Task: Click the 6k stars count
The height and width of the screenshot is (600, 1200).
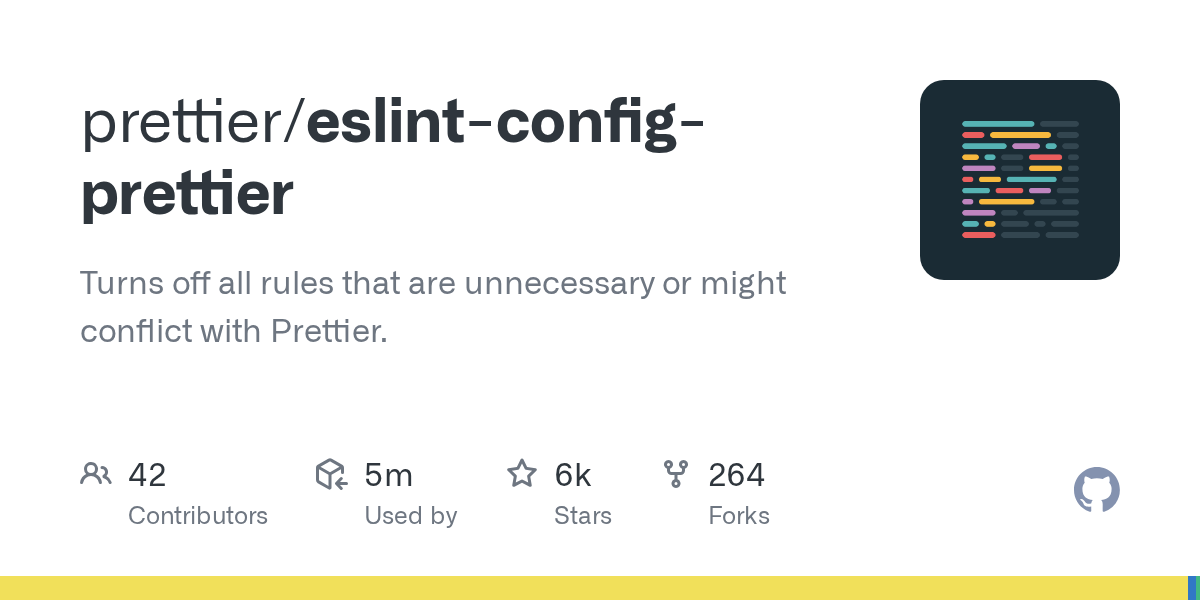Action: coord(573,475)
